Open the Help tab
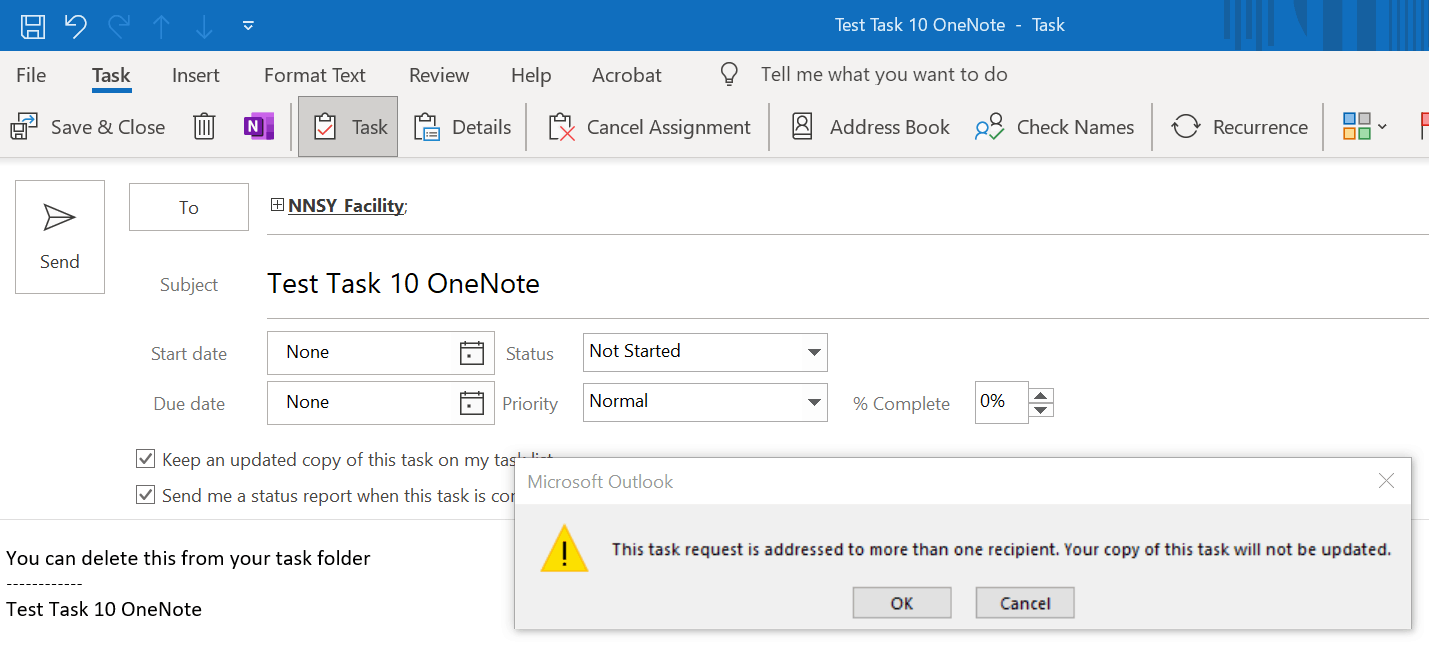The width and height of the screenshot is (1429, 645). click(x=531, y=75)
